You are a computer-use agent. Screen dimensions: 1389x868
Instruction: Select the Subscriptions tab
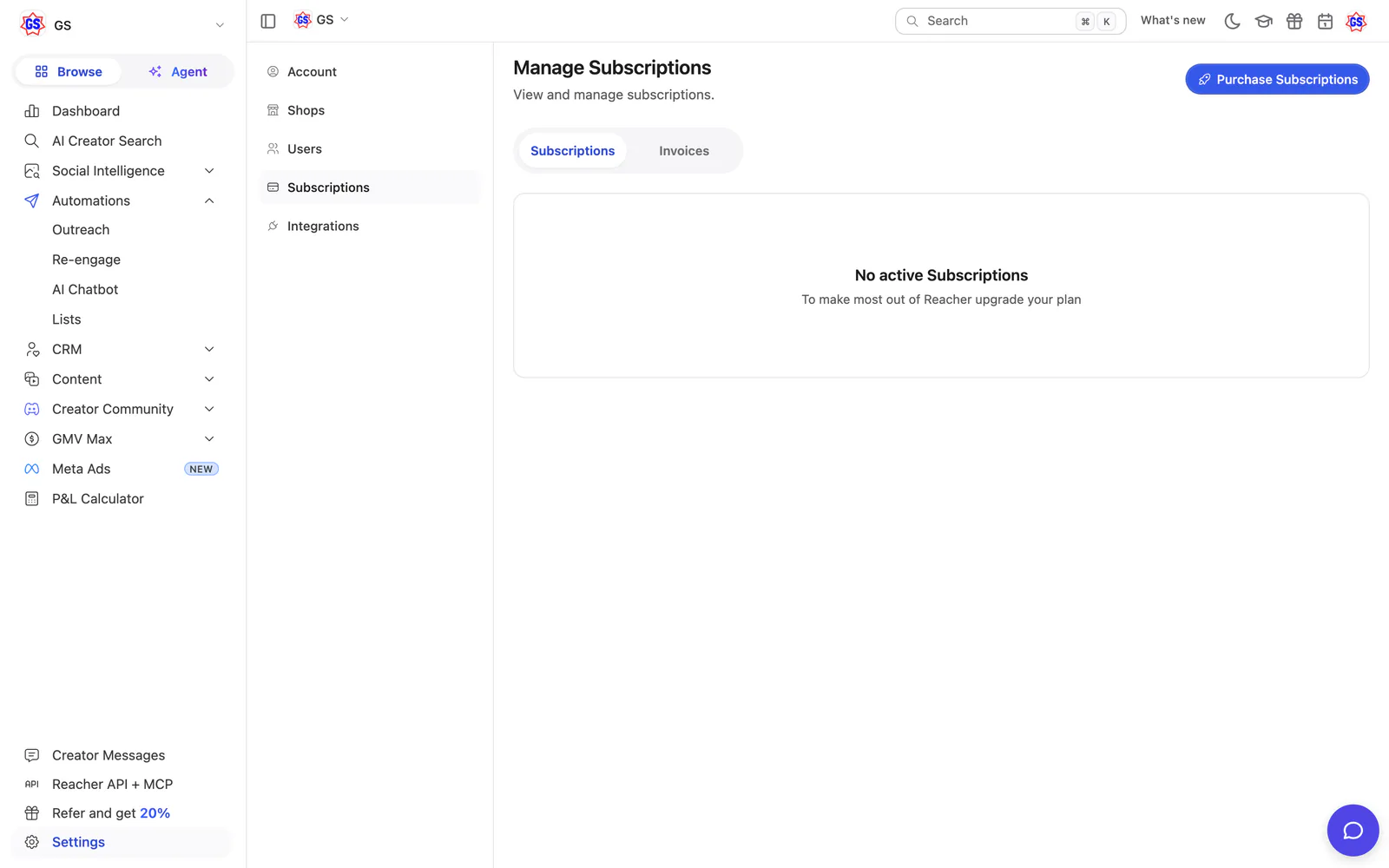click(572, 151)
